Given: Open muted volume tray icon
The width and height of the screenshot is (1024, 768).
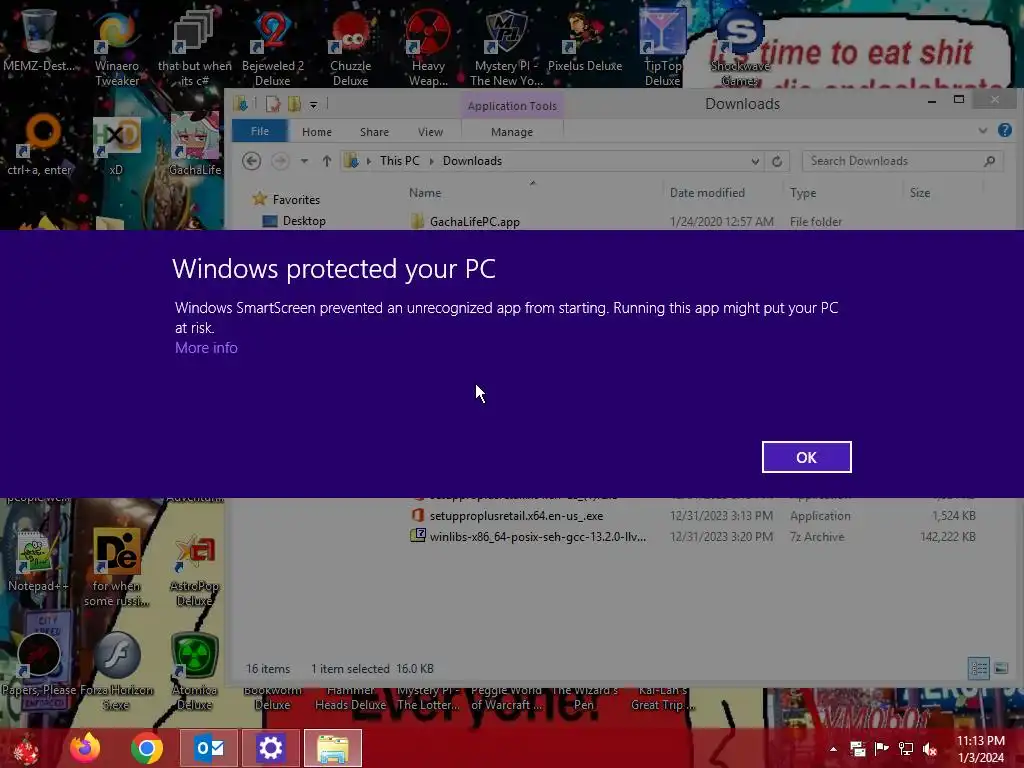Looking at the screenshot, I should point(930,749).
